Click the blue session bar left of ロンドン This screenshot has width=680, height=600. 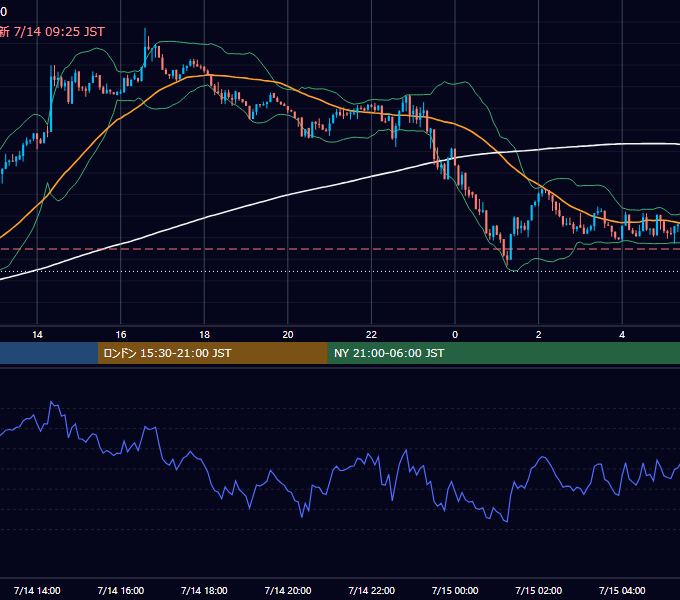[x=49, y=353]
